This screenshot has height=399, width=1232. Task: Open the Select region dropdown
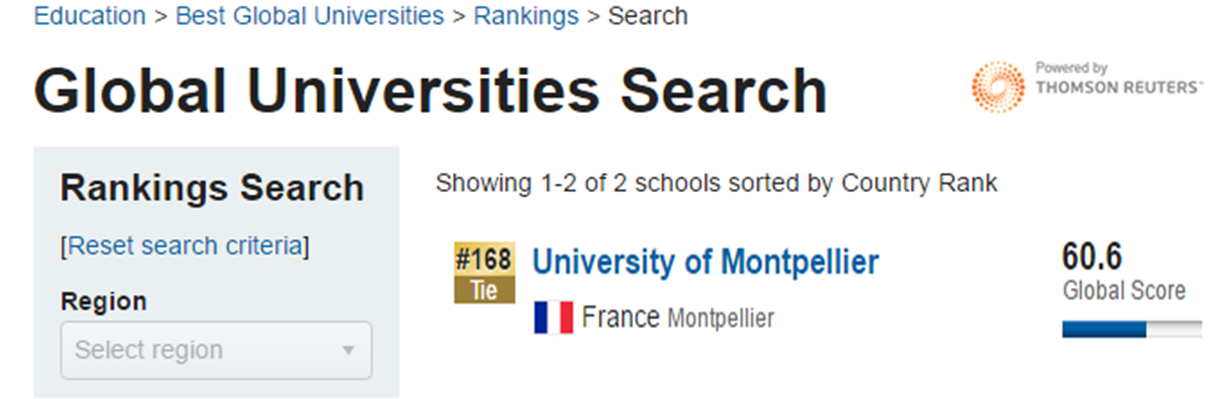point(216,350)
